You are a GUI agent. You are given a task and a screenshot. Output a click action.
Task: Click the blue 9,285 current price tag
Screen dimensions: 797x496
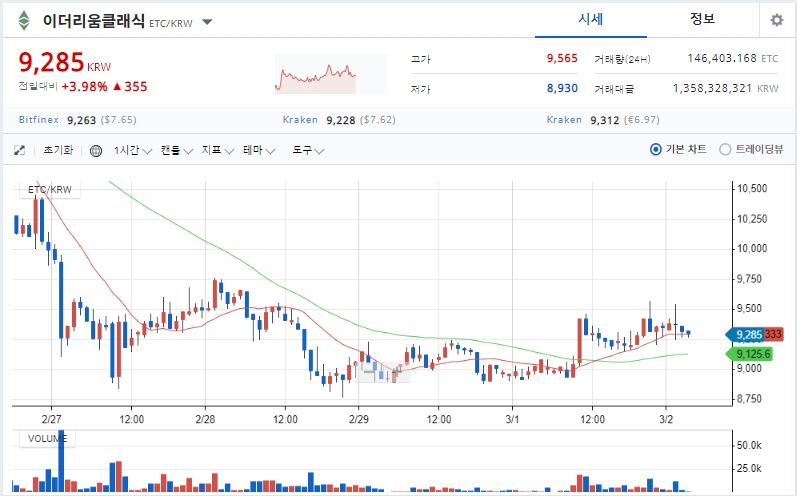click(x=744, y=334)
